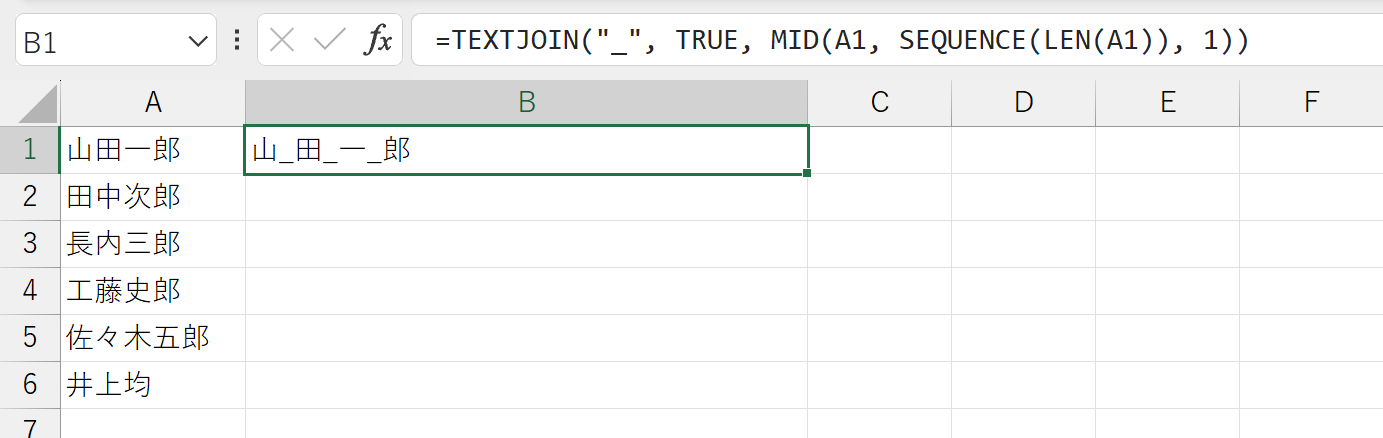Select empty cell B3
Screen dimensions: 1383x438
[x=527, y=244]
